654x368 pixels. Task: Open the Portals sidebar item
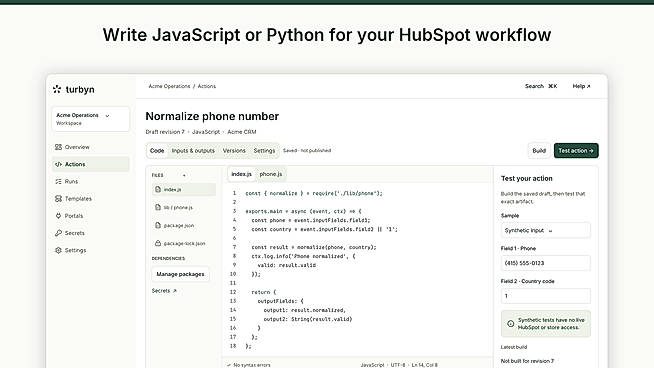pyautogui.click(x=91, y=216)
